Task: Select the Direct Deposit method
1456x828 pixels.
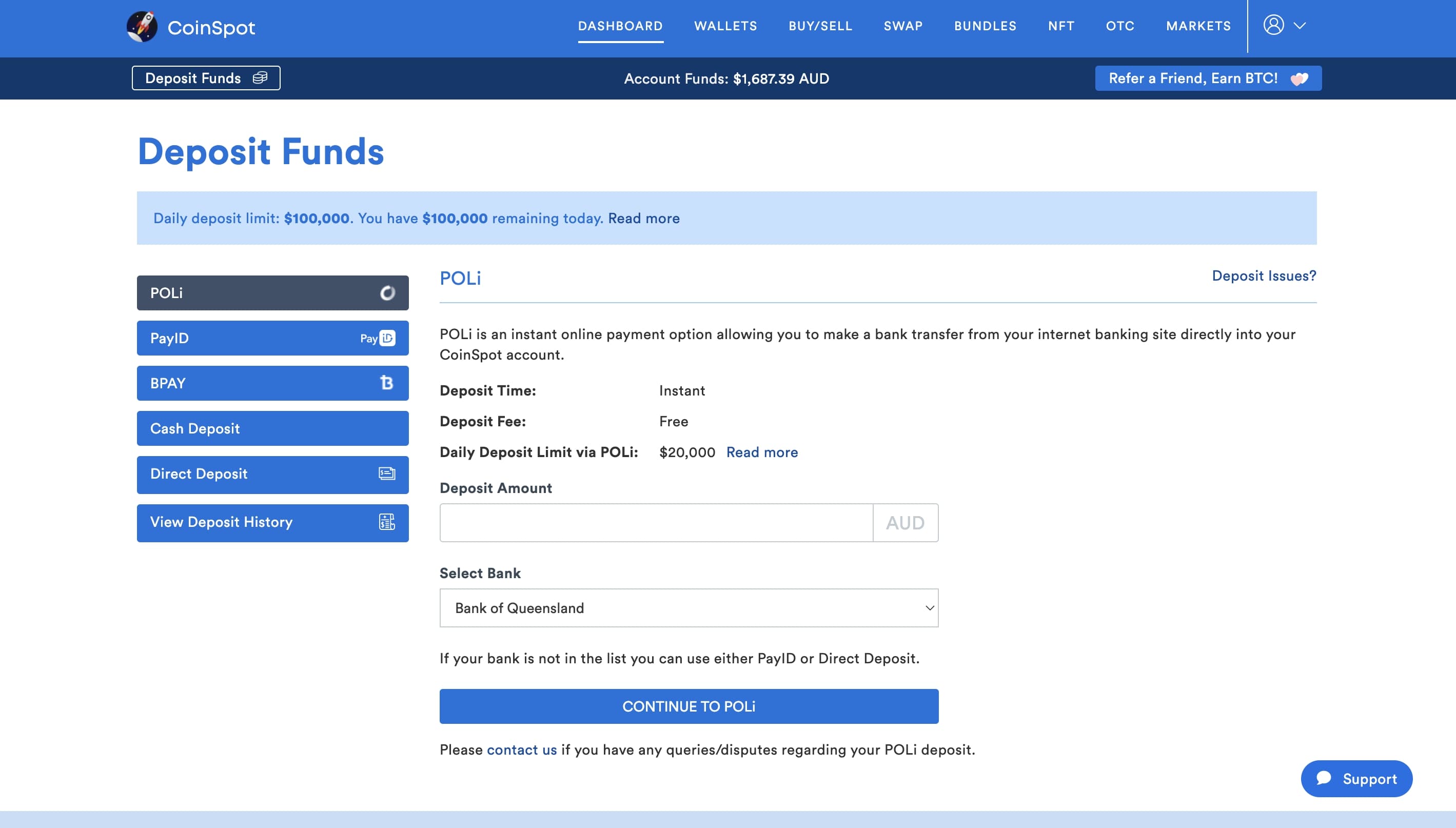Action: 272,475
